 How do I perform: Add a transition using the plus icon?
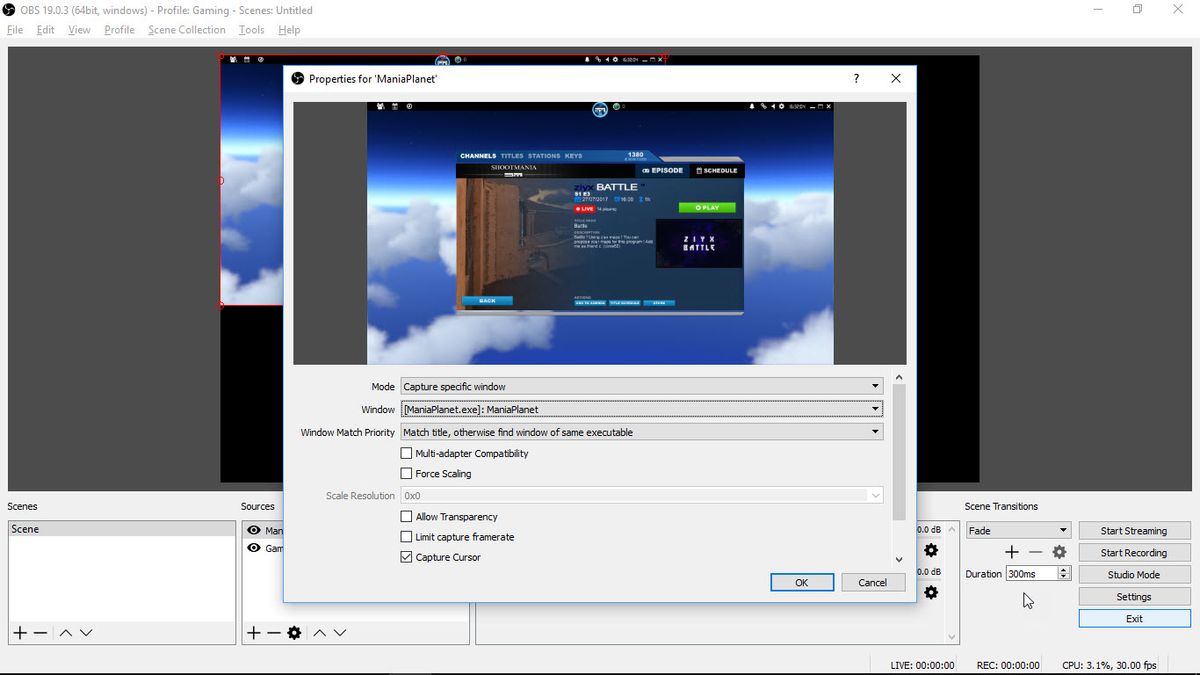pyautogui.click(x=1011, y=551)
